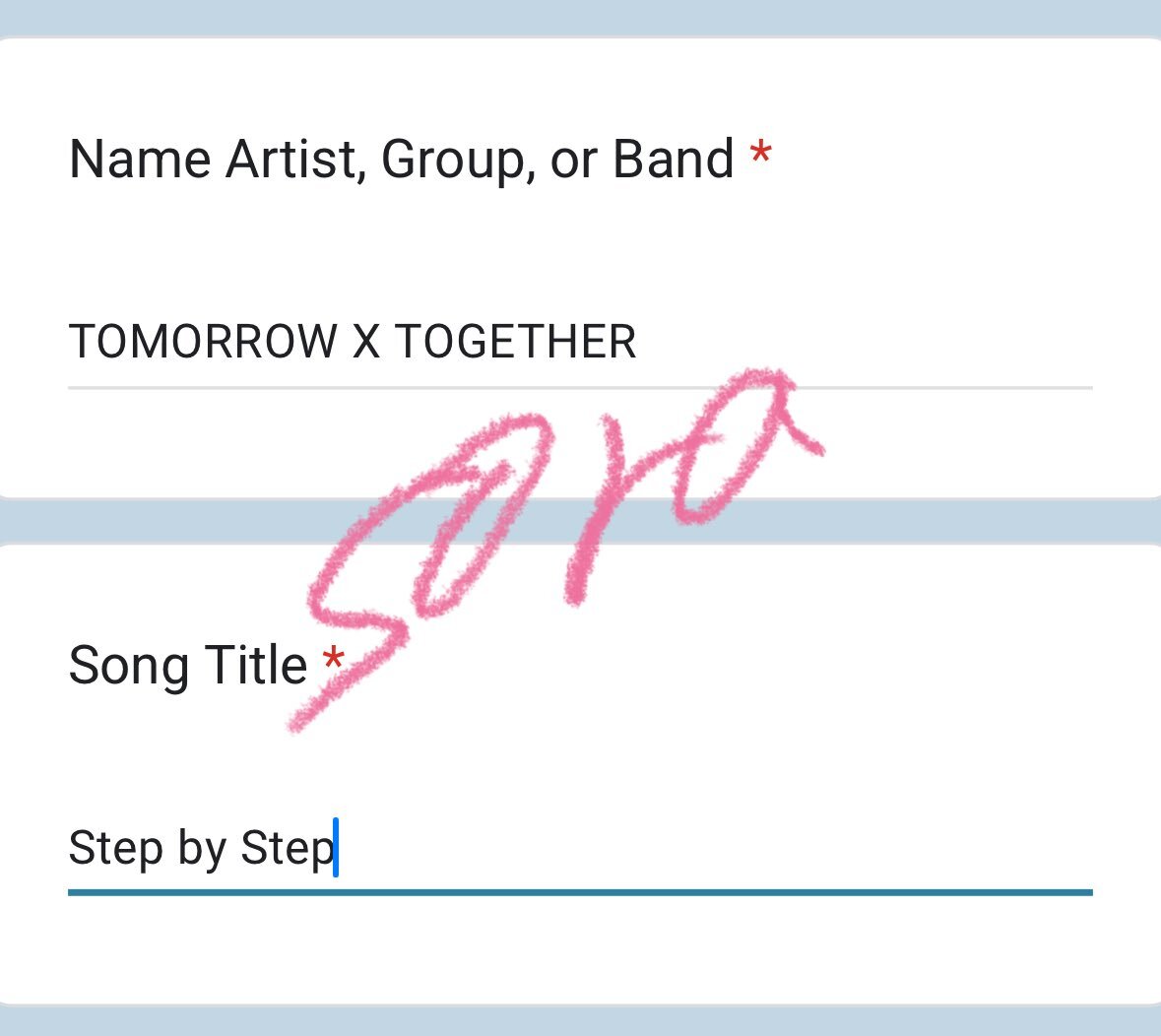
Task: Click the pink handwritten scribble annotation
Action: pos(555,550)
